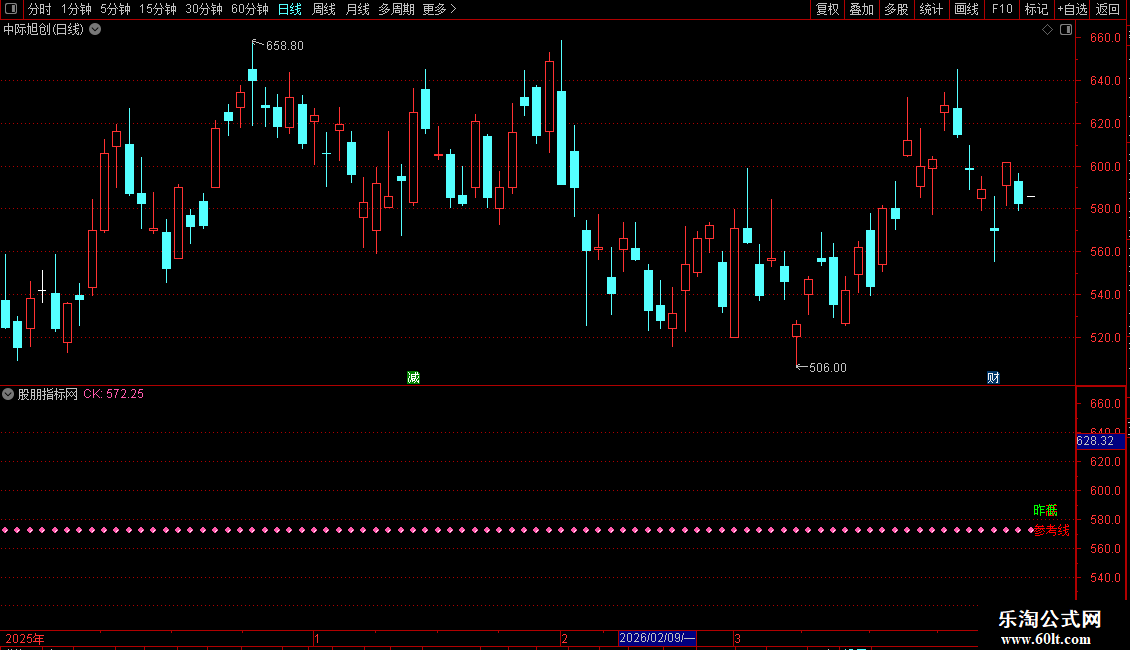The height and width of the screenshot is (650, 1130).
Task: Click month marker 1 on time axis
Action: click(316, 638)
